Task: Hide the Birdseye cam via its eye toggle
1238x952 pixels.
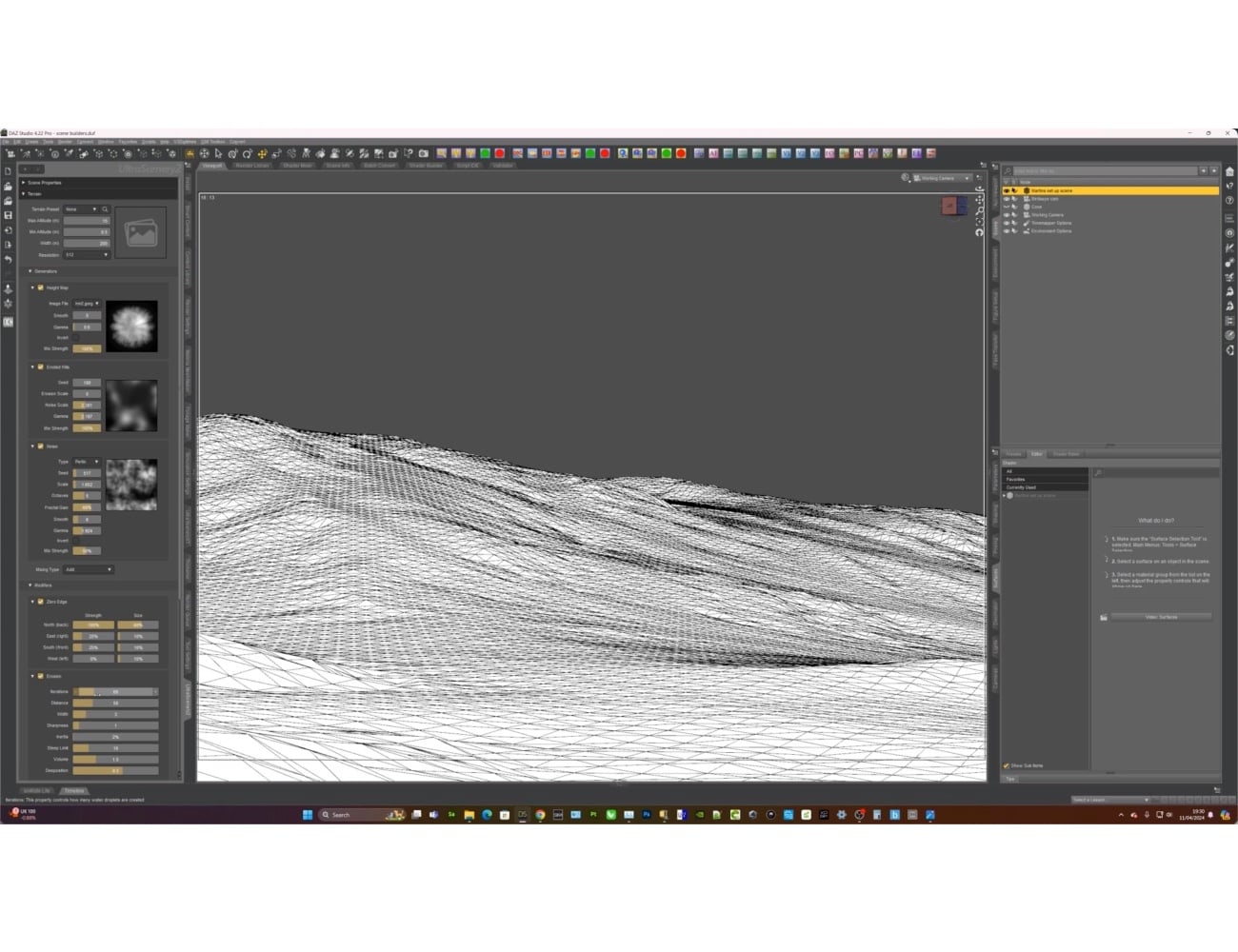Action: [1007, 198]
